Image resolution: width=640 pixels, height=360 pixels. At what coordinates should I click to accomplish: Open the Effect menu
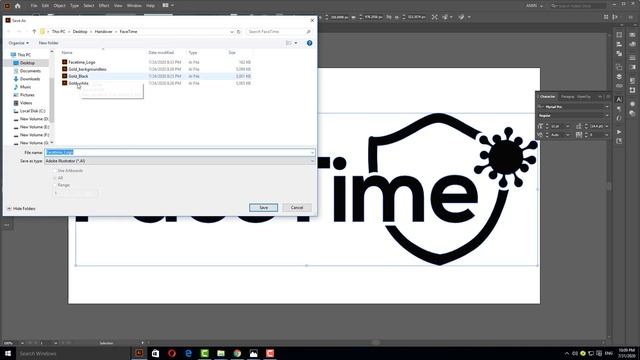(x=104, y=6)
